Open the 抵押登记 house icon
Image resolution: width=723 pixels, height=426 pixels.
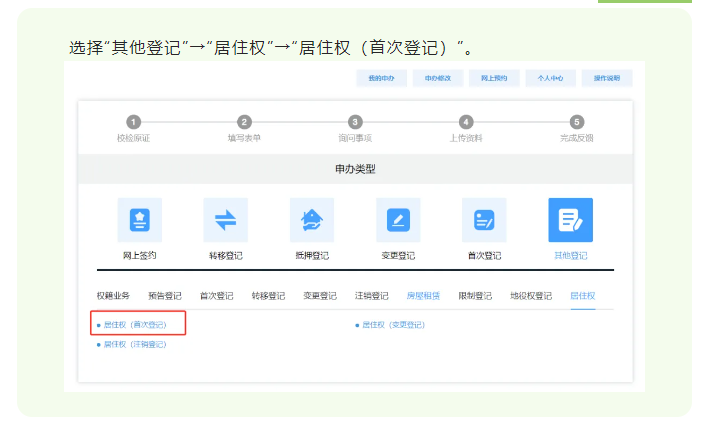coord(312,220)
